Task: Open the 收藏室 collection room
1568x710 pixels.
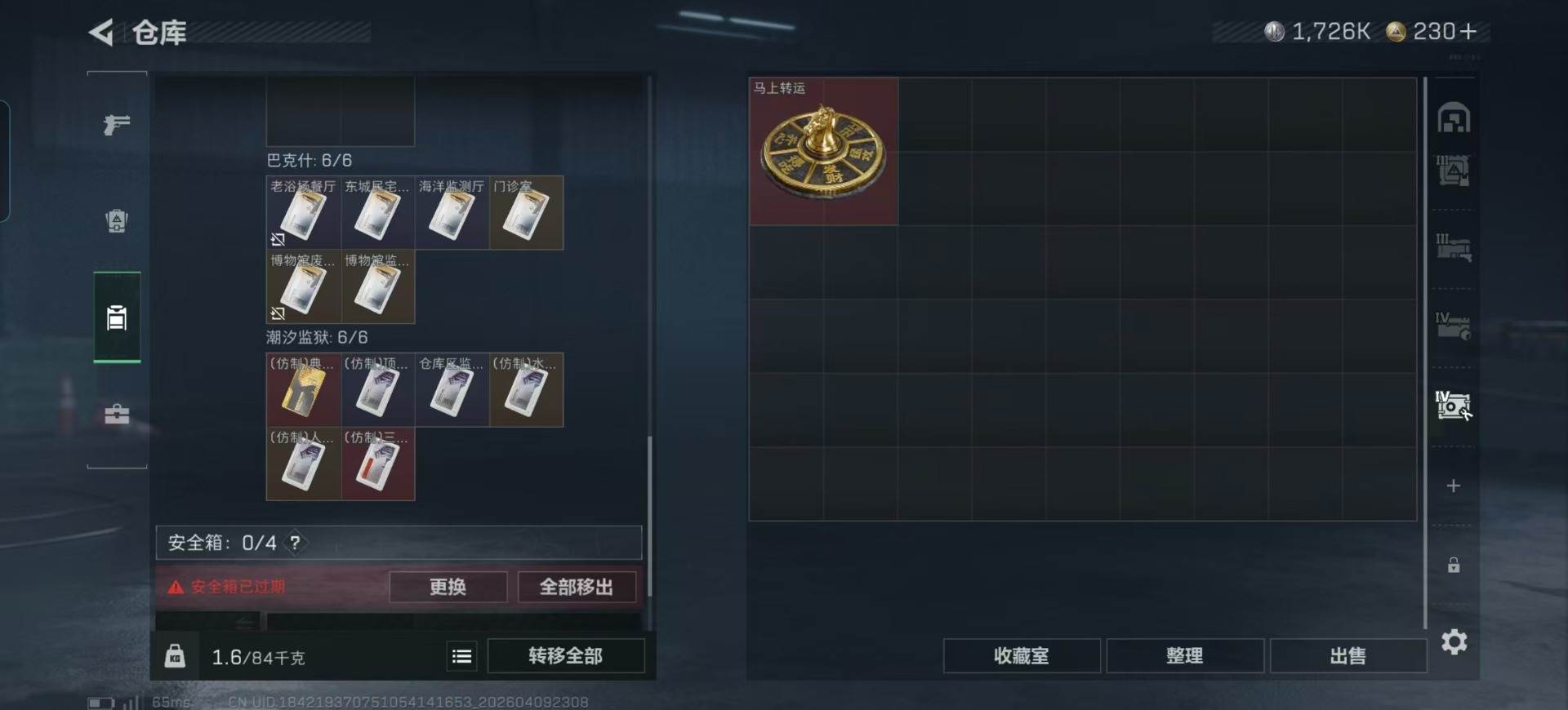Action: click(1022, 656)
